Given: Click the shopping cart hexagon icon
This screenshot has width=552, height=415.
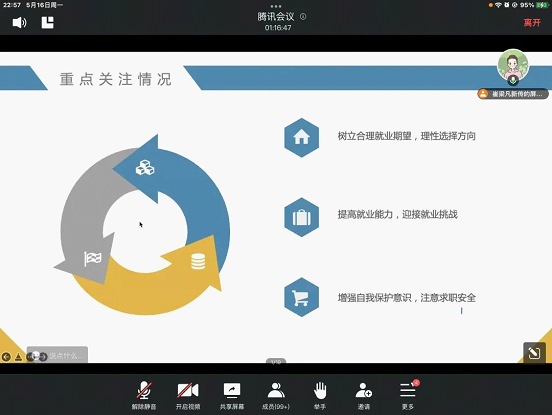Looking at the screenshot, I should pyautogui.click(x=301, y=297).
